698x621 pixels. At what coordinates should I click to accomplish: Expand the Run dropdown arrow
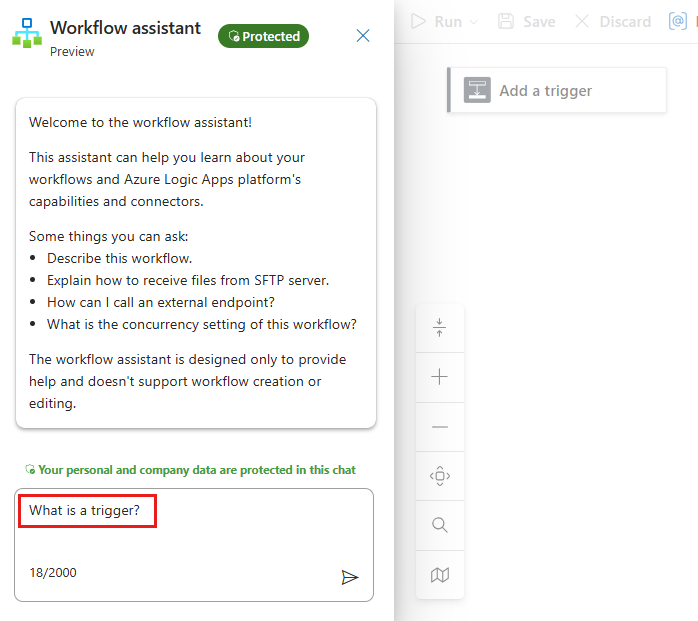click(473, 22)
